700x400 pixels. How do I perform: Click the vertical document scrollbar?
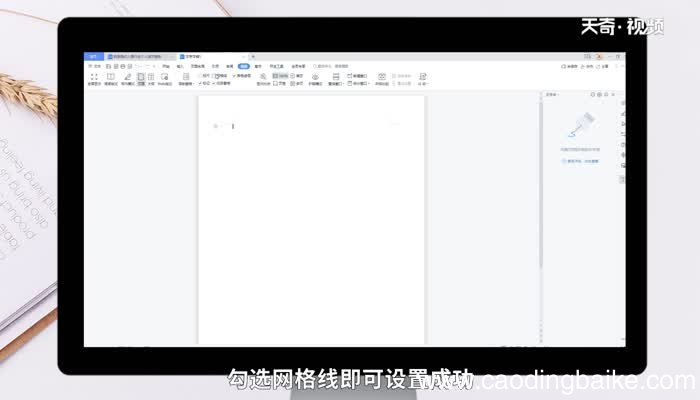(541, 185)
